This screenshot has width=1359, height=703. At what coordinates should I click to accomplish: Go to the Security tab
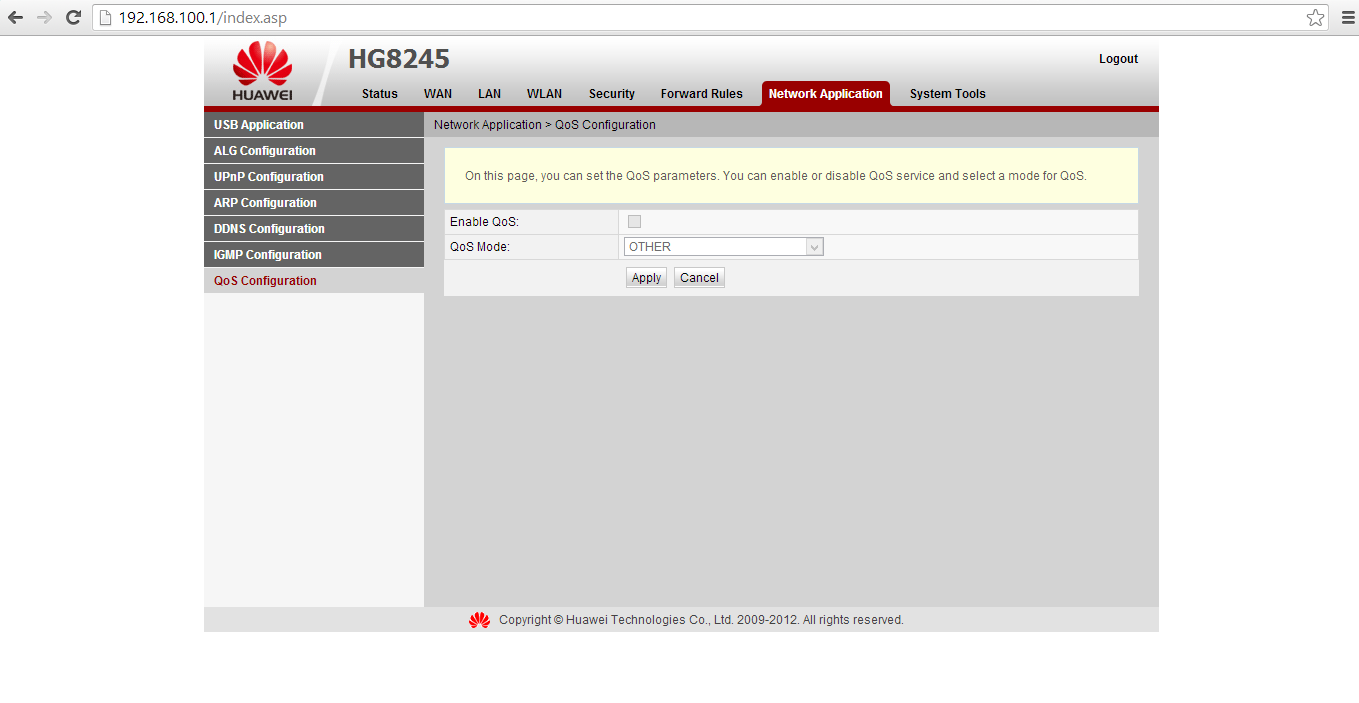[612, 94]
